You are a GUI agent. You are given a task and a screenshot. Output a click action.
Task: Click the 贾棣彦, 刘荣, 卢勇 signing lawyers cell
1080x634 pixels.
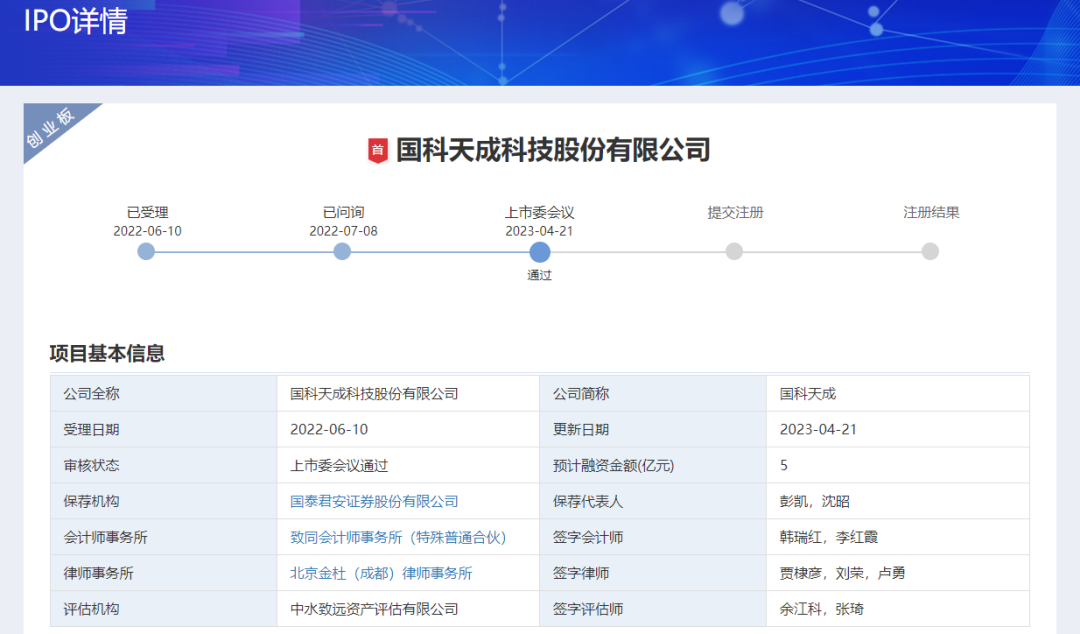897,573
